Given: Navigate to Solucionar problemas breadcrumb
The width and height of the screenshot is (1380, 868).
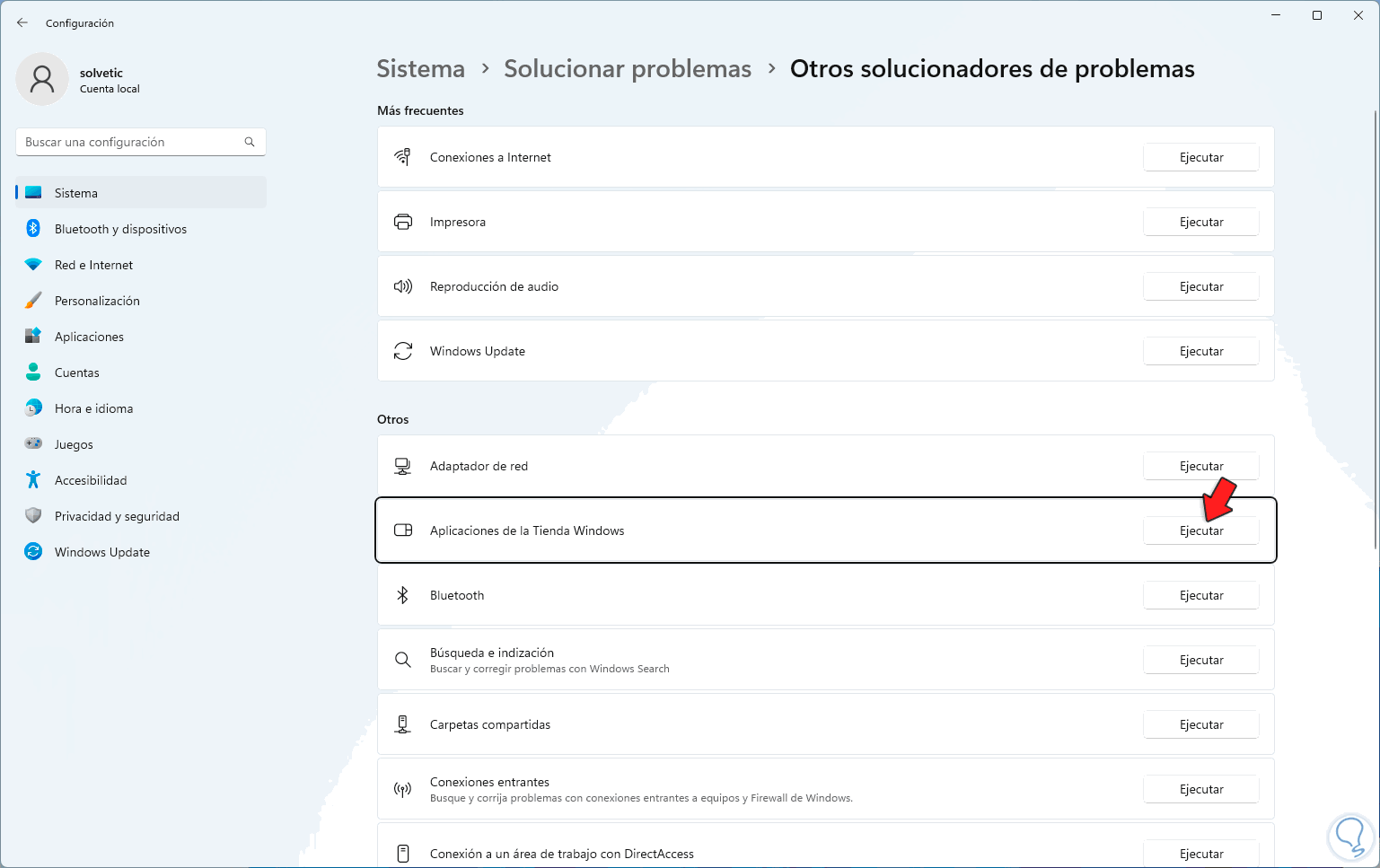Looking at the screenshot, I should coord(627,69).
